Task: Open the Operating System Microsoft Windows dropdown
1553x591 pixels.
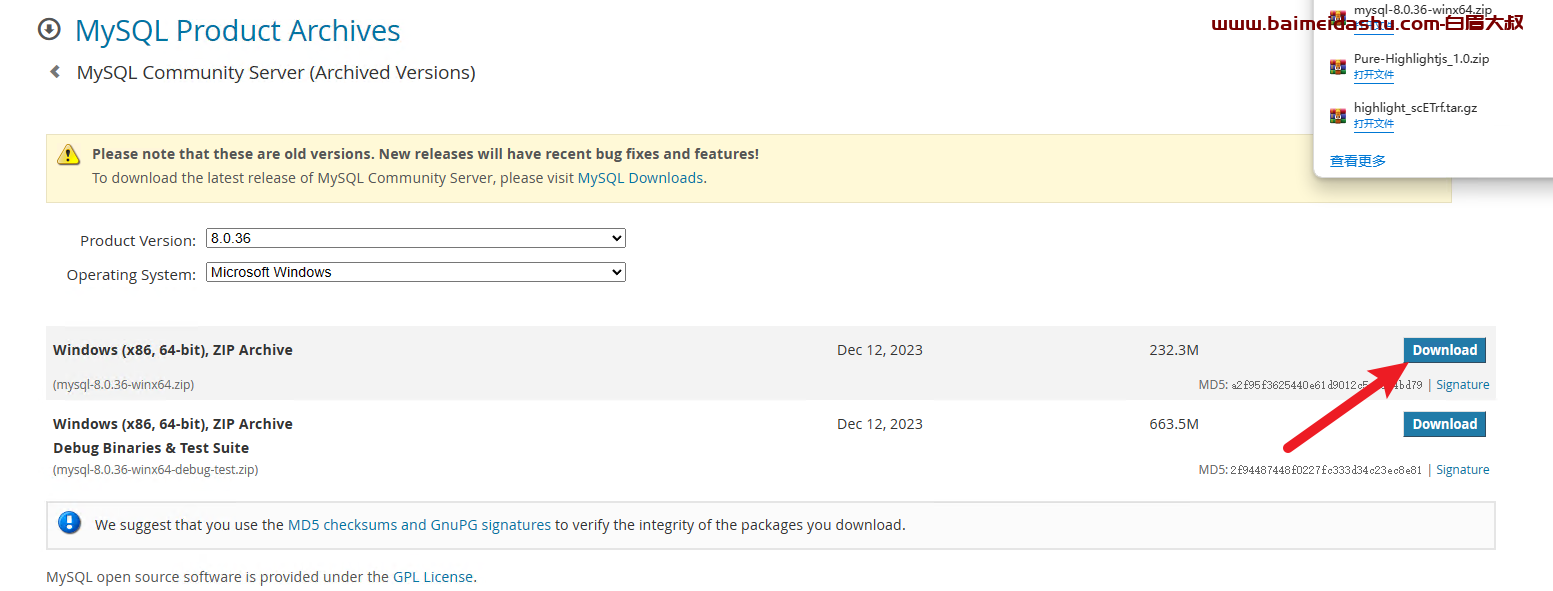Action: coord(416,272)
